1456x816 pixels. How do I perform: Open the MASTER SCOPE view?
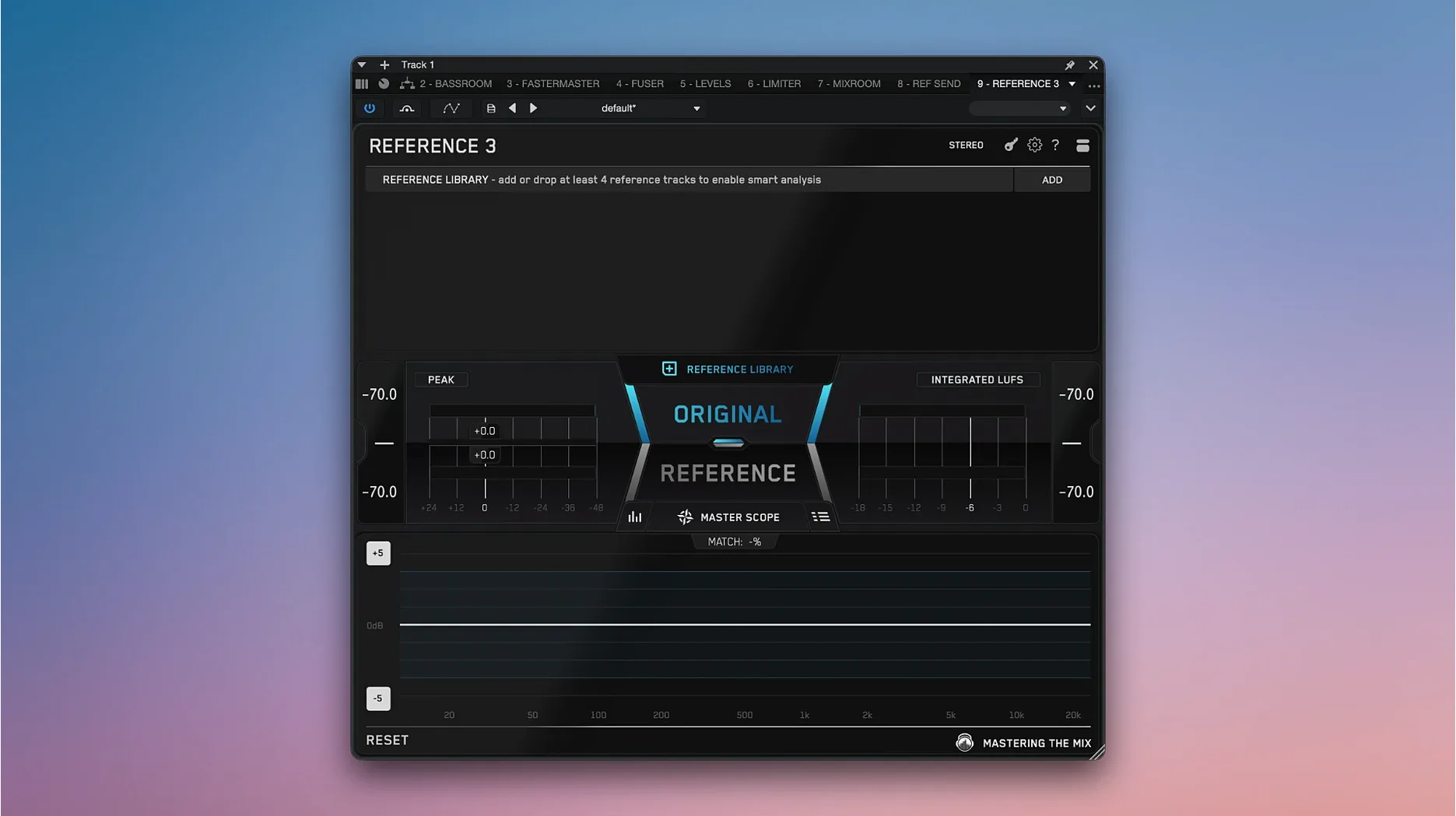(728, 517)
